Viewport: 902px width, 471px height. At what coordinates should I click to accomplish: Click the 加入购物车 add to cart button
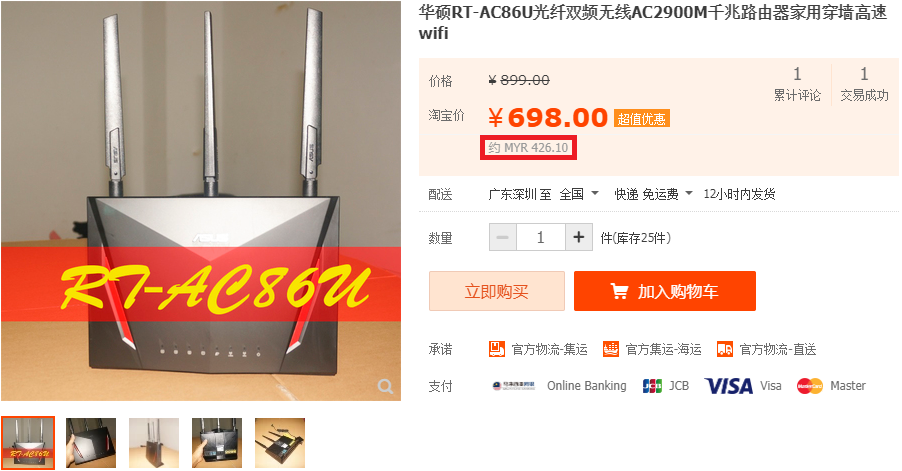(665, 291)
